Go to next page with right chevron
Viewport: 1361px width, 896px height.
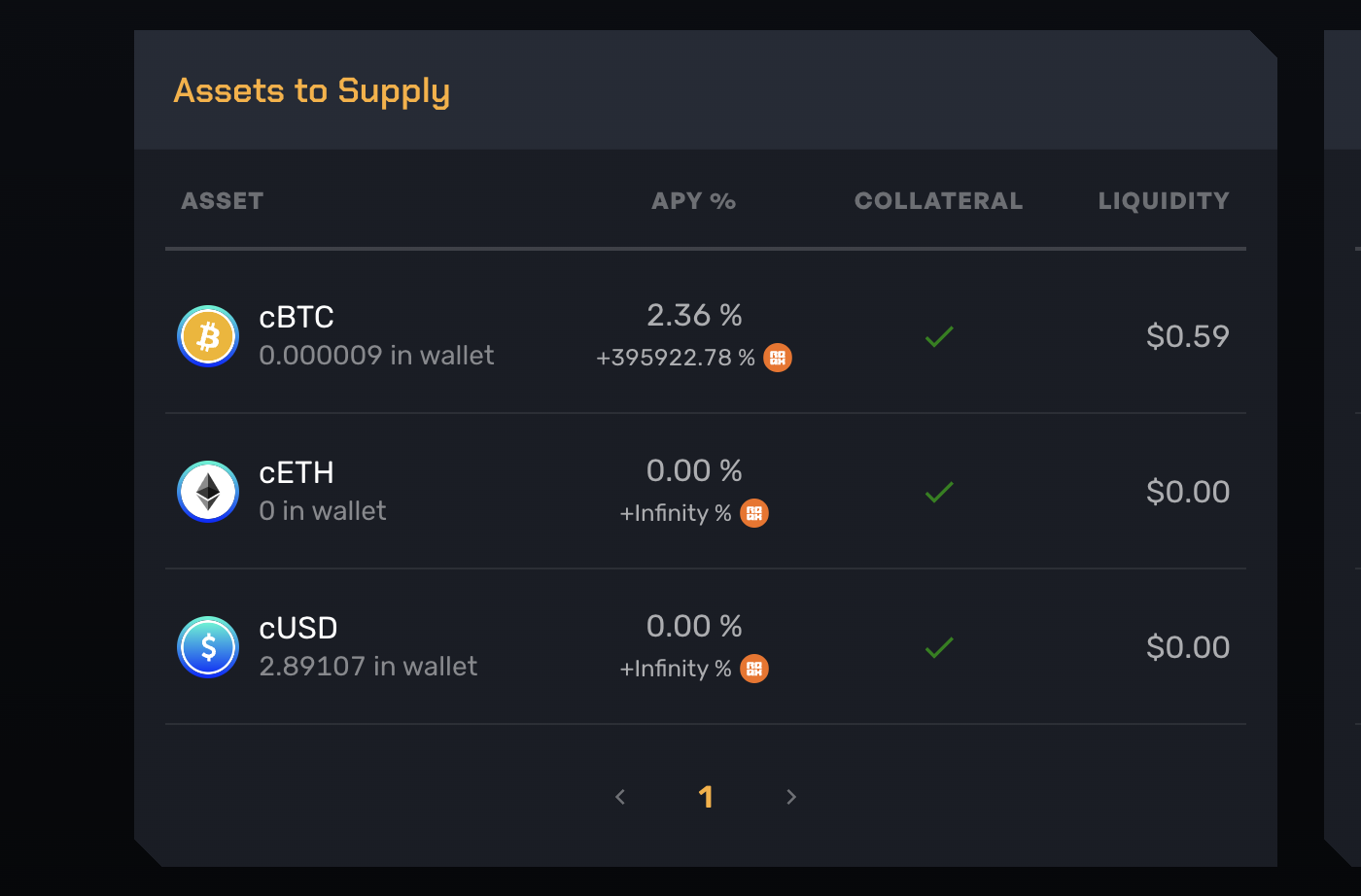[x=791, y=797]
